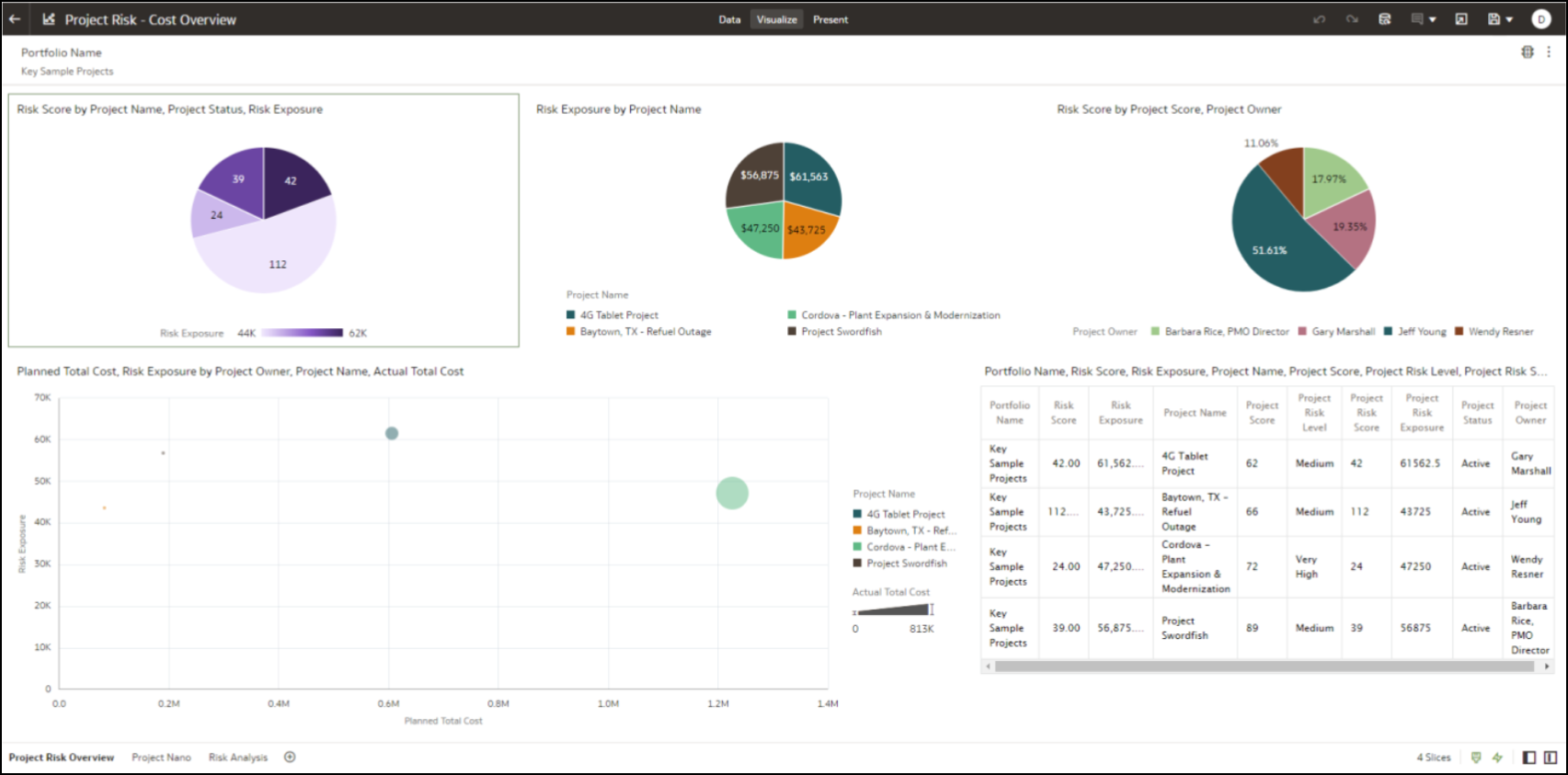Click the refresh data icon in header
The height and width of the screenshot is (775, 1568).
[x=1385, y=19]
